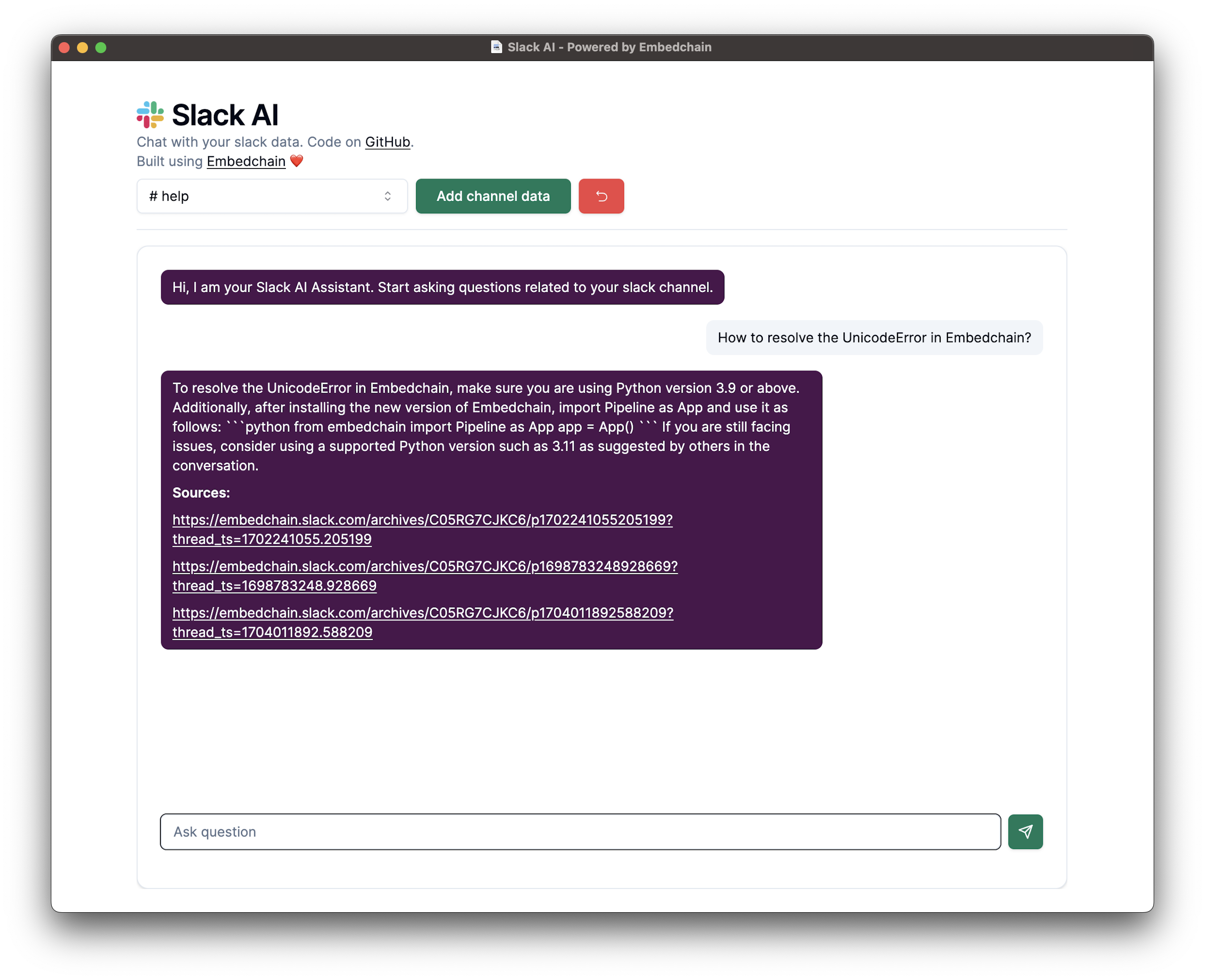Expand the channel list to pick another channel
This screenshot has width=1205, height=980.
[272, 196]
